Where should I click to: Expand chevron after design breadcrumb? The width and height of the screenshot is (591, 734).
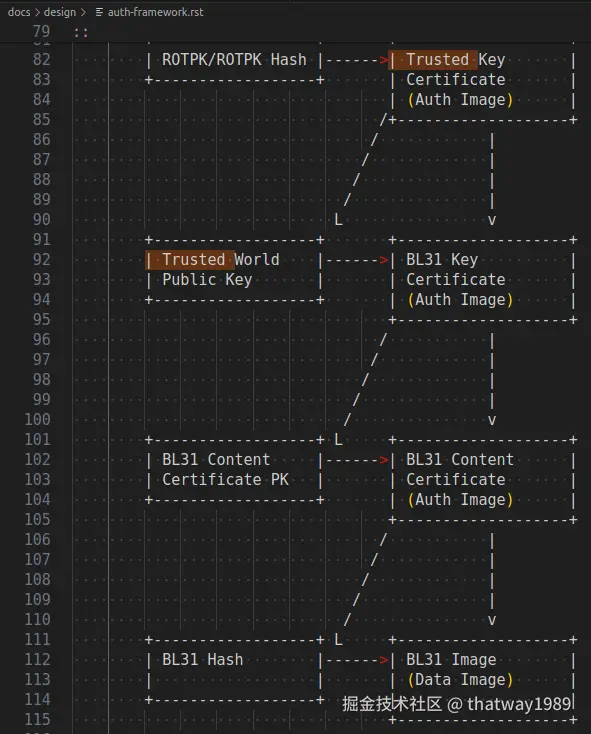(x=83, y=13)
